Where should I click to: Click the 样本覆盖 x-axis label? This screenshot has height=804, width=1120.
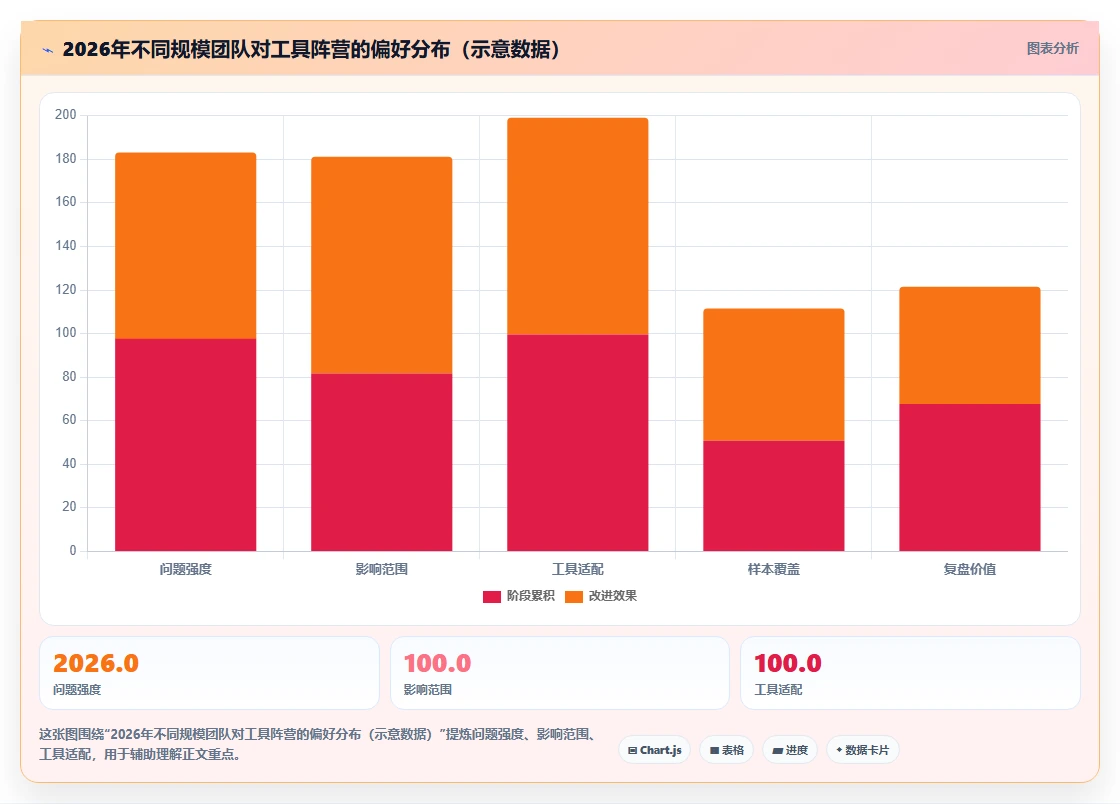pos(774,569)
